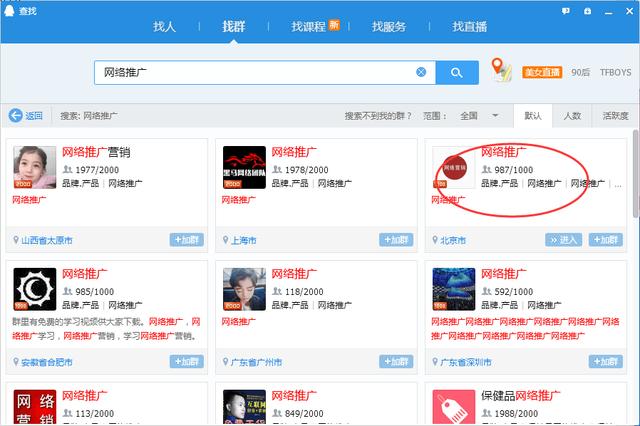Viewport: 640px width, 426px height.
Task: Join the 广东省深圳市 group with +加群
Action: tap(606, 362)
